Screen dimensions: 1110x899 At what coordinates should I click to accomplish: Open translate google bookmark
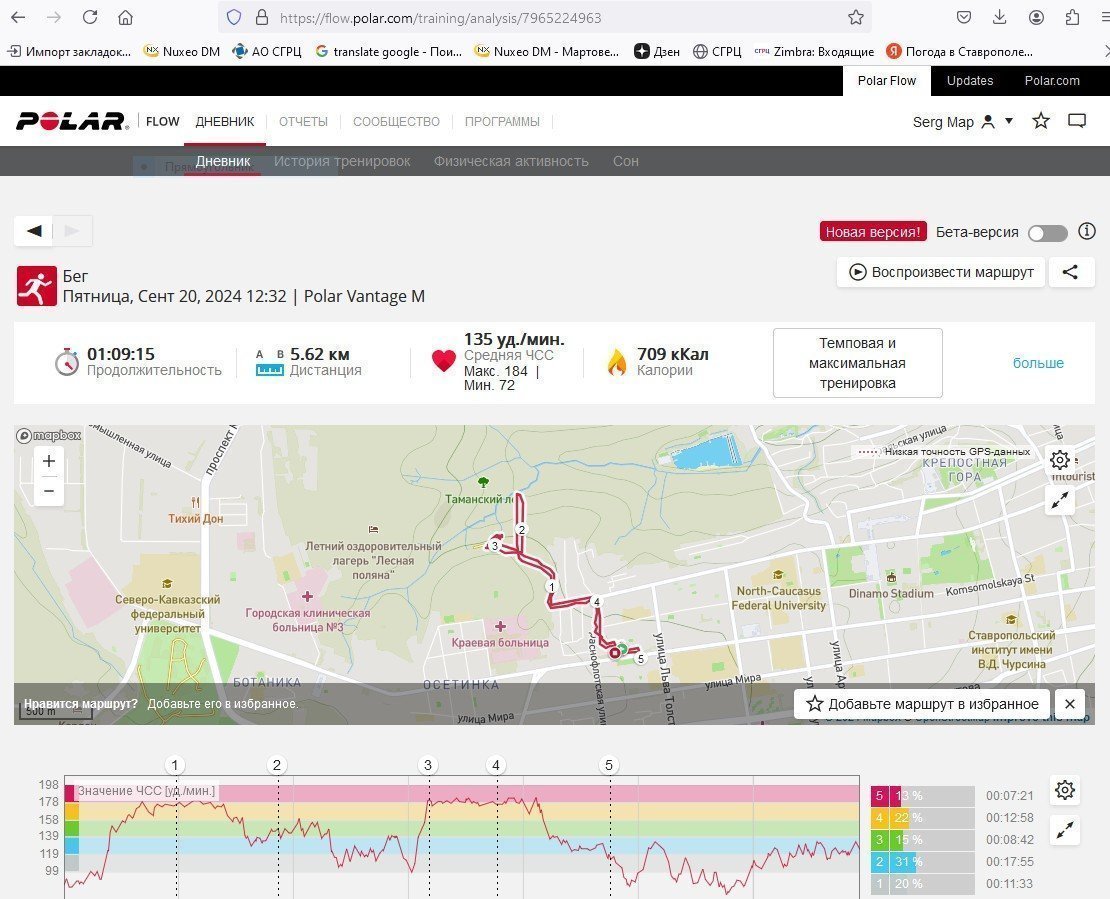pos(389,51)
